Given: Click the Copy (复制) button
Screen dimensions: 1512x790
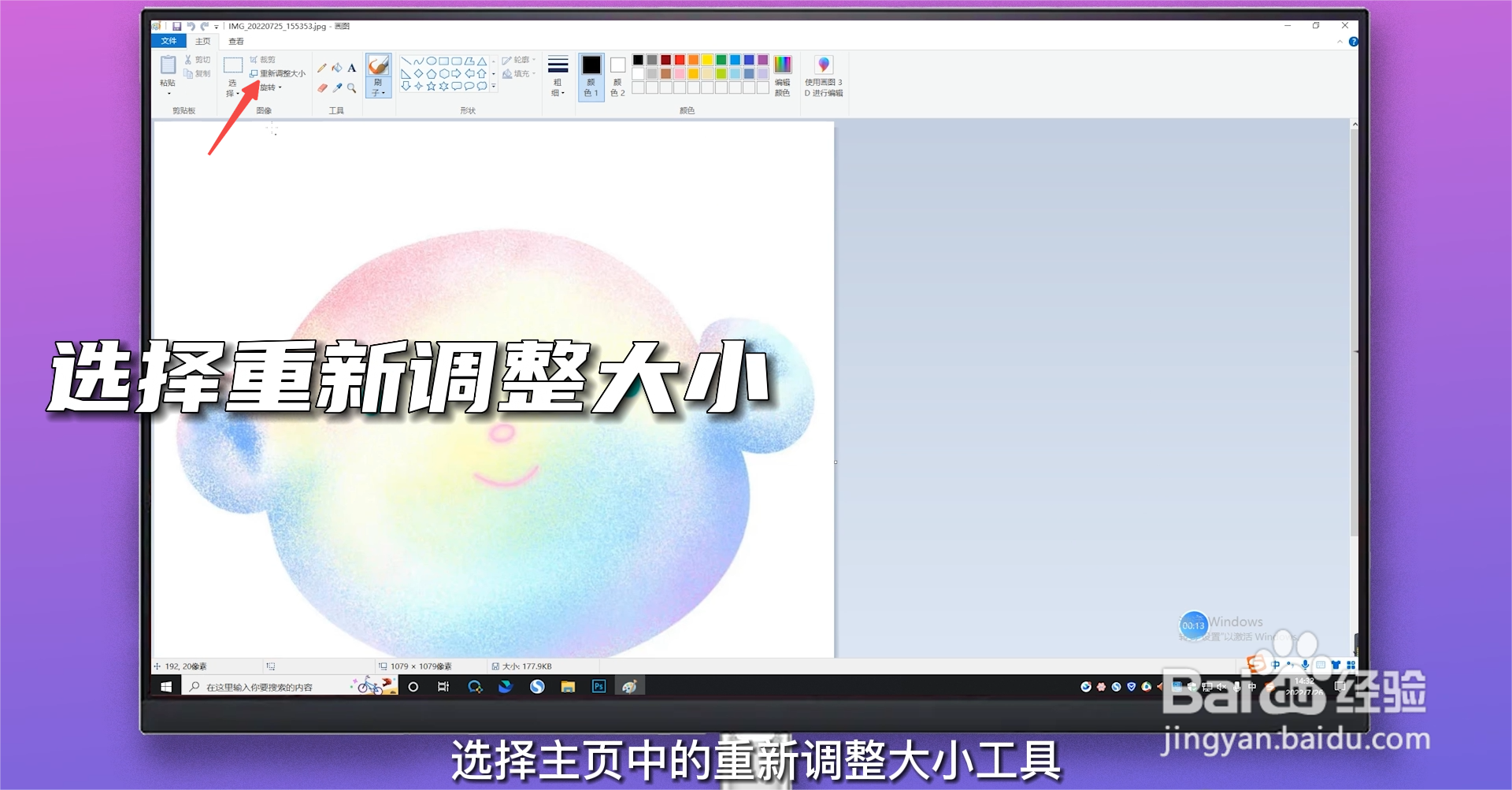Looking at the screenshot, I should coord(197,74).
